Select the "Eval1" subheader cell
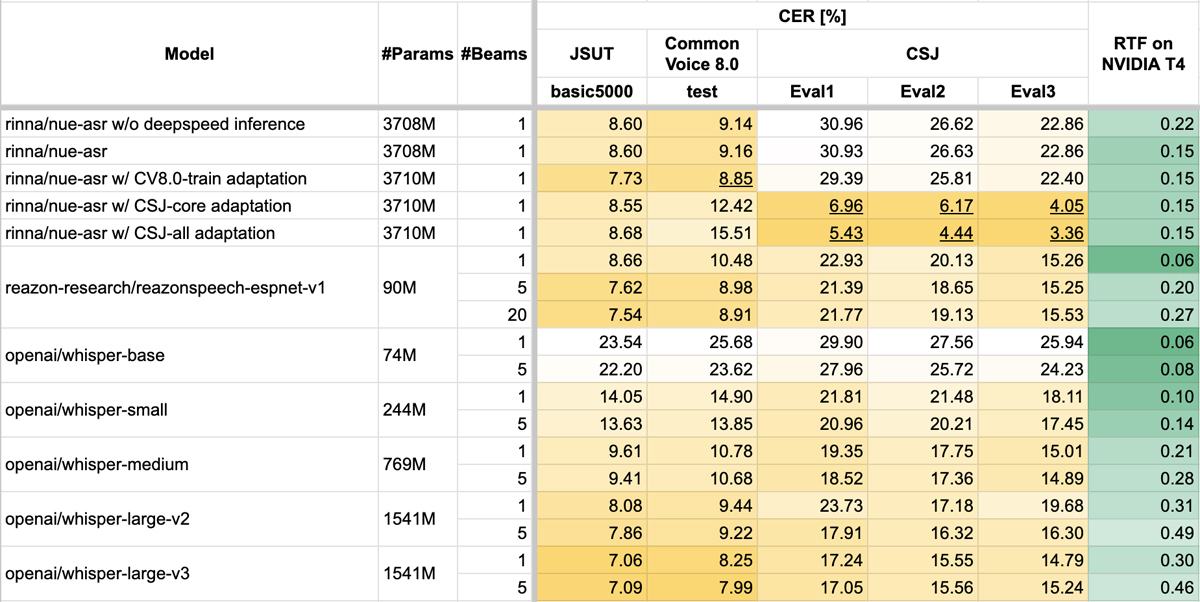This screenshot has height=602, width=1200. coord(812,92)
